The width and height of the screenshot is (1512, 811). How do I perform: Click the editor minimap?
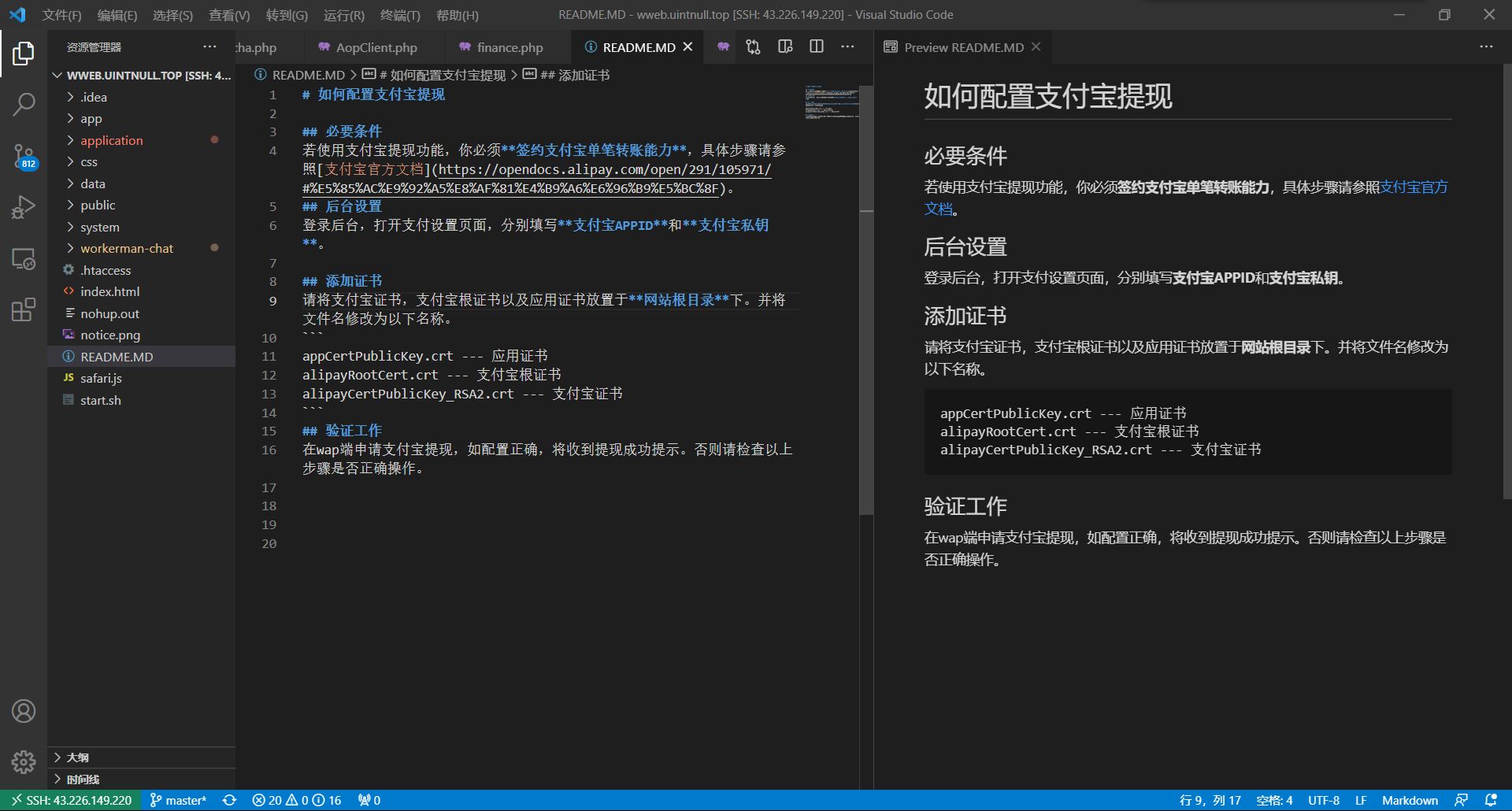[x=832, y=102]
